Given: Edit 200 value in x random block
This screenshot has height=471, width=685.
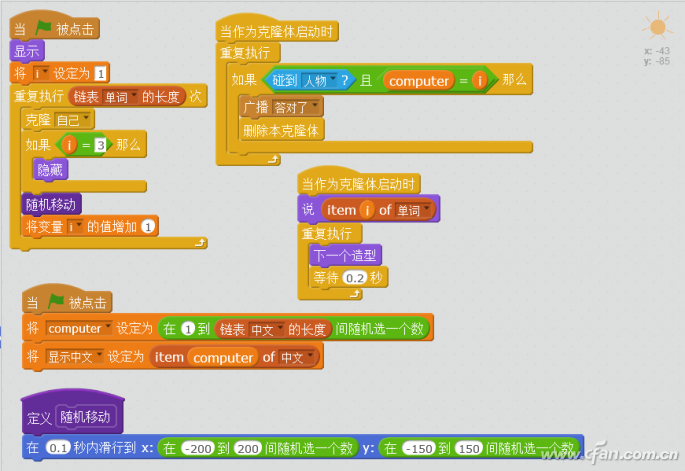Looking at the screenshot, I should tap(248, 448).
